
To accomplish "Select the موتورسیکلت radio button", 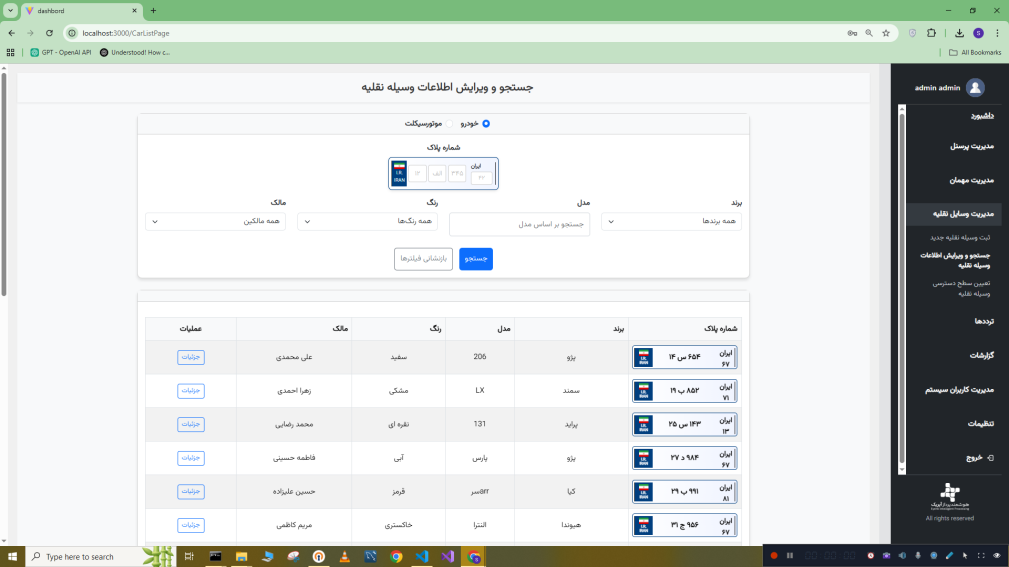I will click(449, 124).
